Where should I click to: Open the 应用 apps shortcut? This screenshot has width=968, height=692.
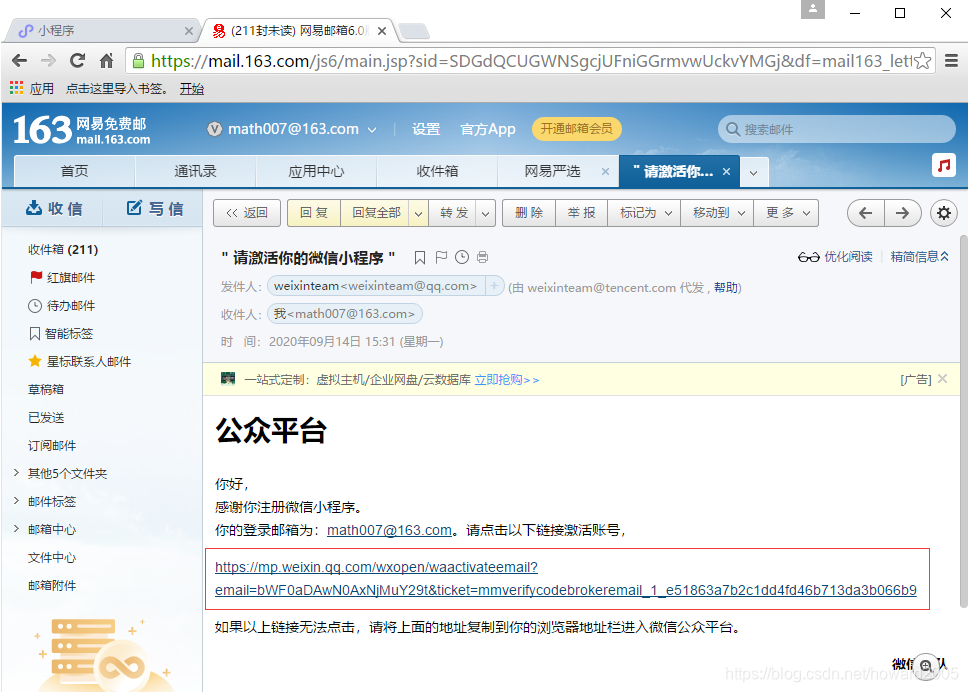click(x=32, y=88)
